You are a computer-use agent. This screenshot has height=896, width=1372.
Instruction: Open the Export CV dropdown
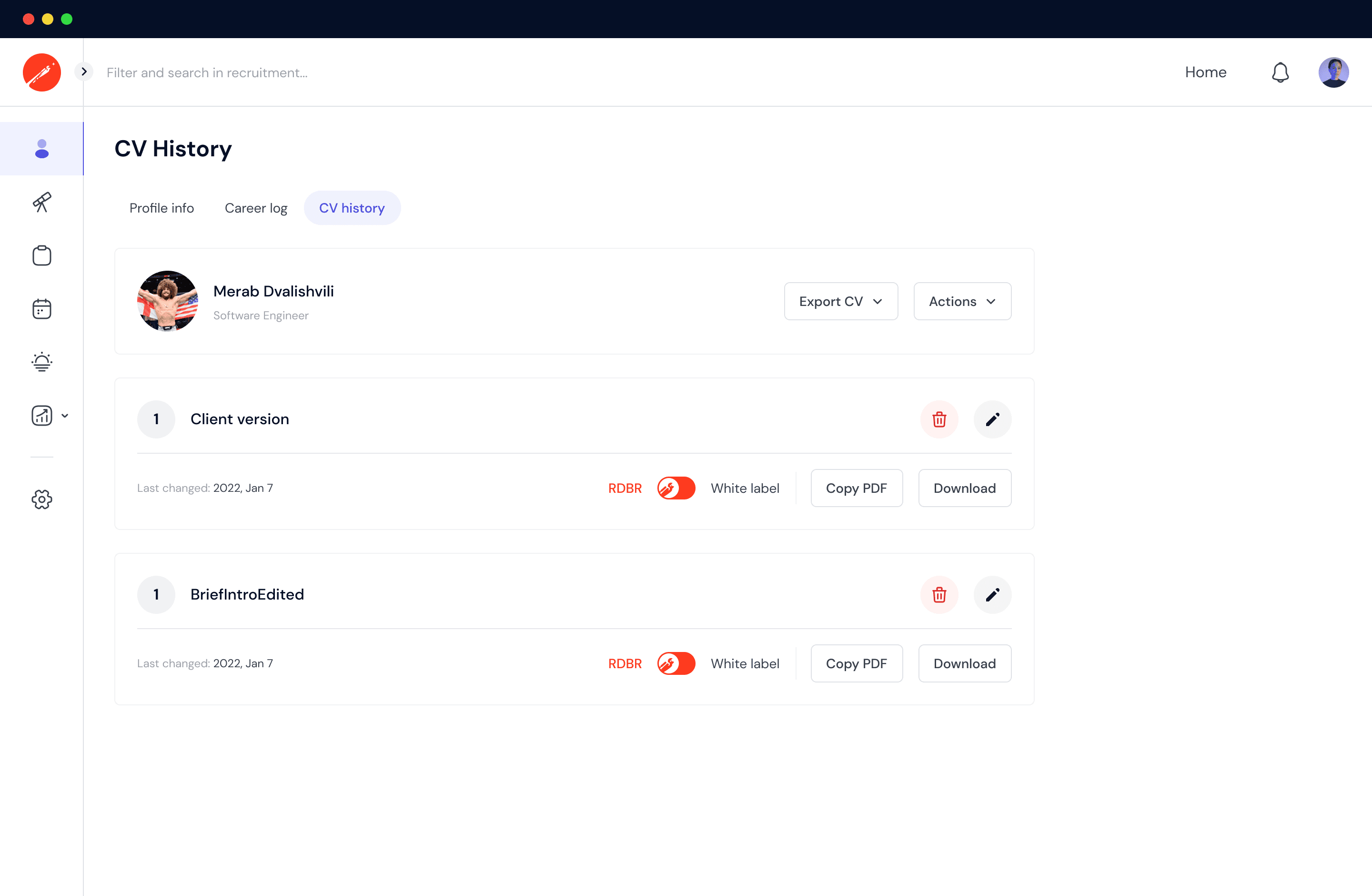point(840,301)
